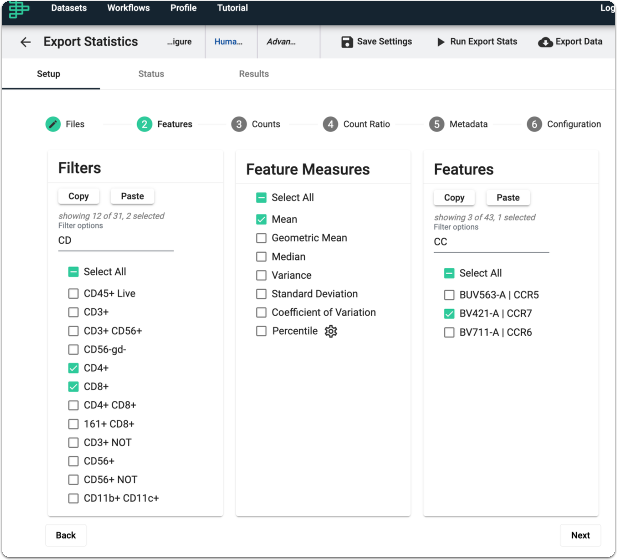Image resolution: width=617 pixels, height=560 pixels.
Task: Open the Huma... breadcrumb link
Action: (229, 42)
